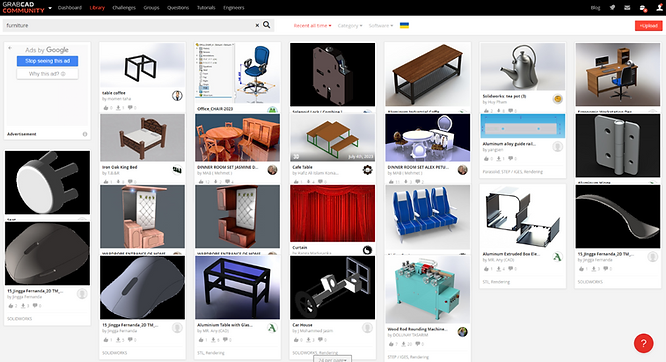Open the Recent all time sort dropdown

click(x=313, y=25)
